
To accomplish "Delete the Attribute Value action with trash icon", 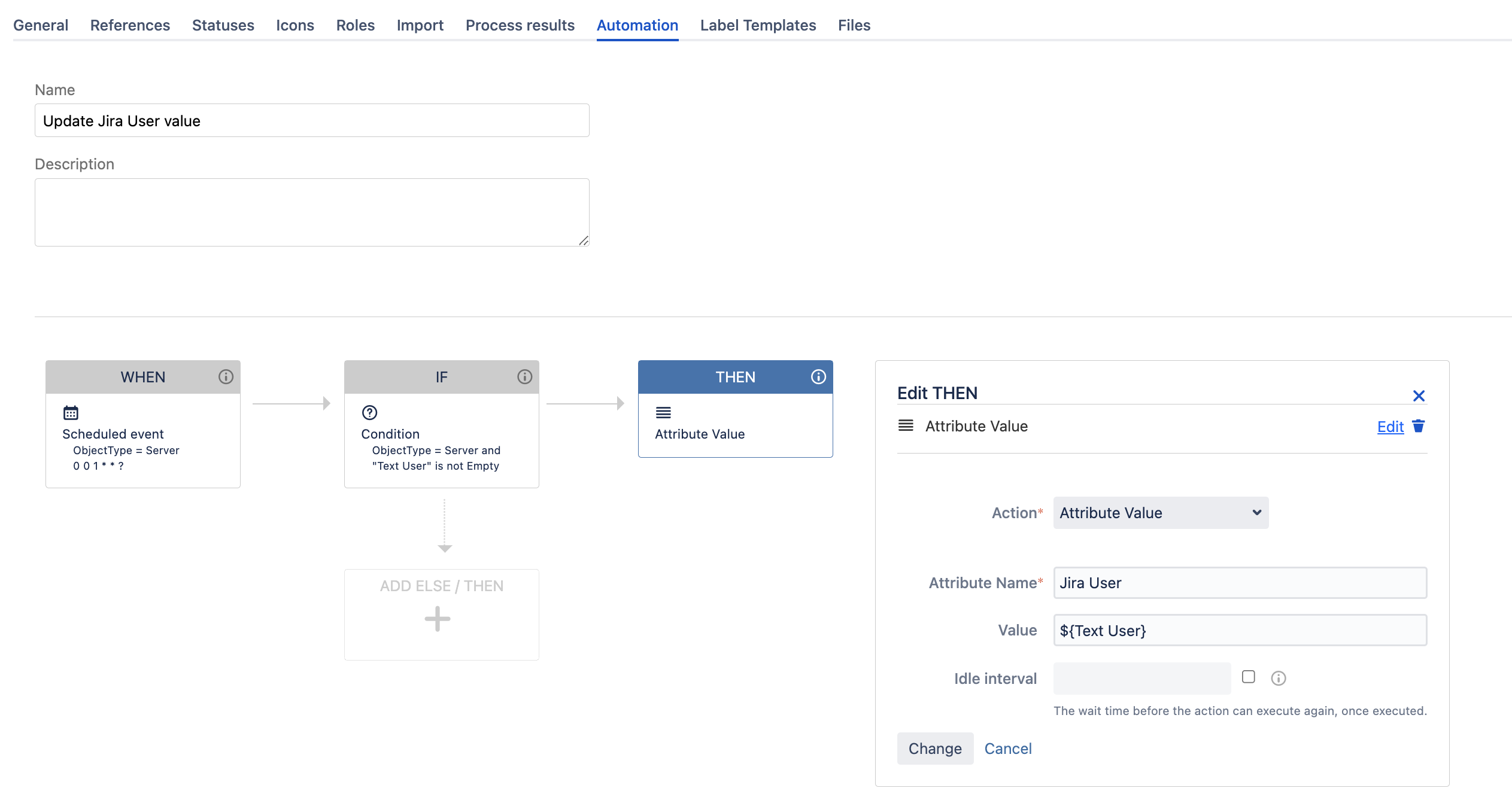I will (x=1419, y=426).
